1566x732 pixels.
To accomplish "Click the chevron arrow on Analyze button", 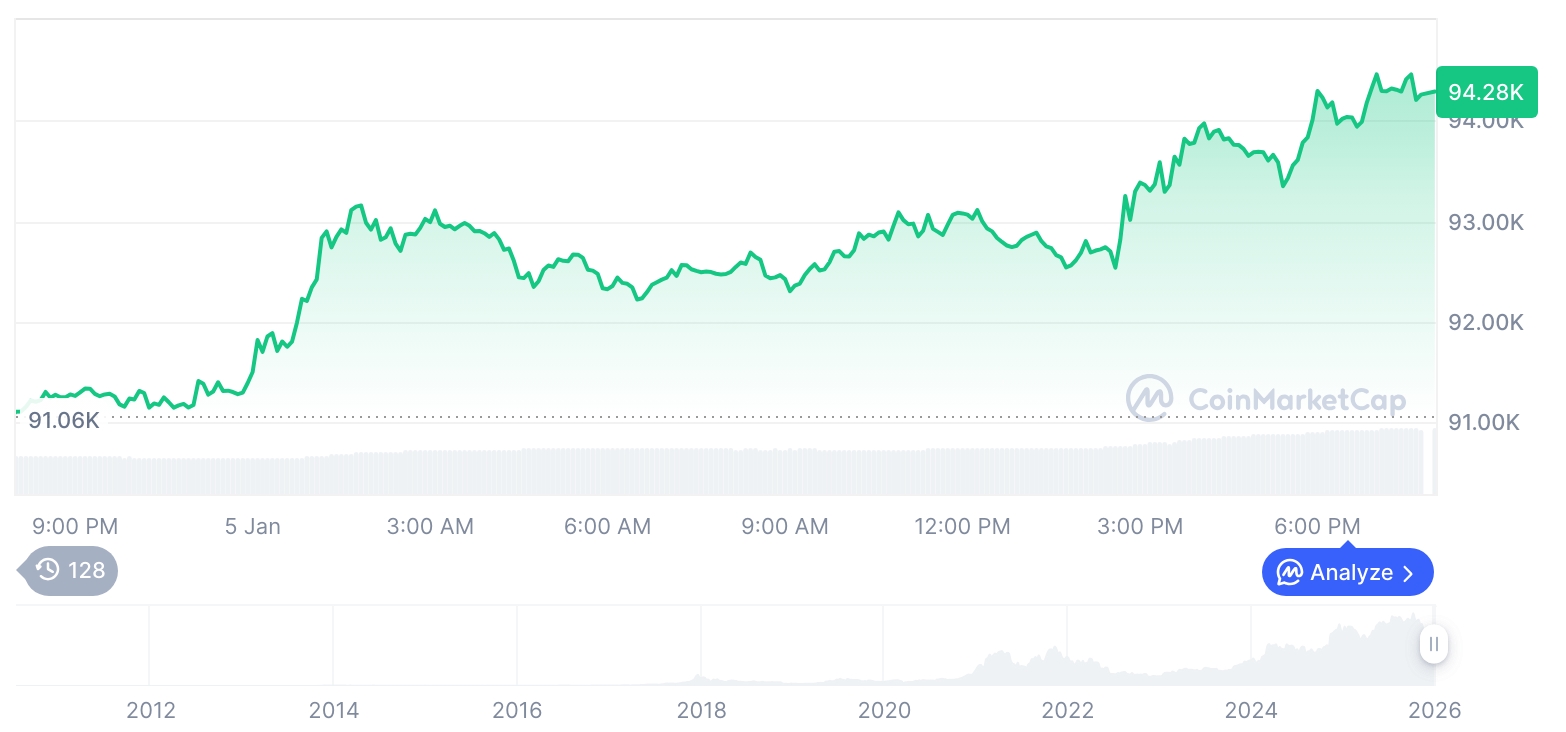I will 1409,573.
